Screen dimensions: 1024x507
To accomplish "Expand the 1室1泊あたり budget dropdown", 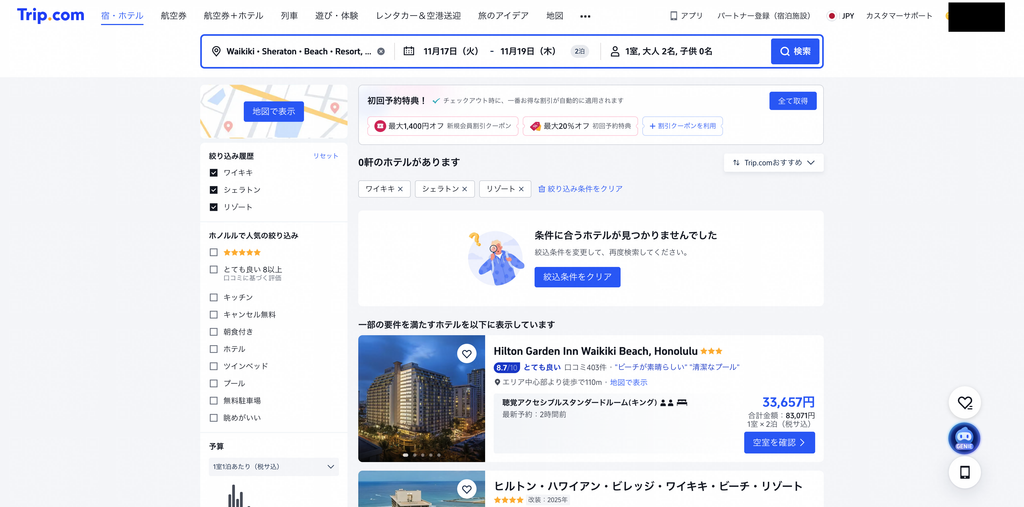I will [274, 466].
